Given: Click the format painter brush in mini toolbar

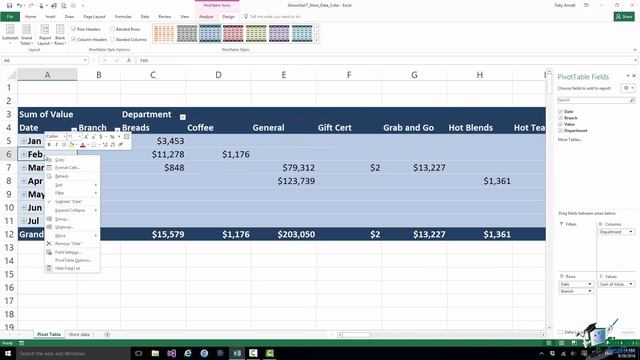Looking at the screenshot, I should tap(120, 144).
